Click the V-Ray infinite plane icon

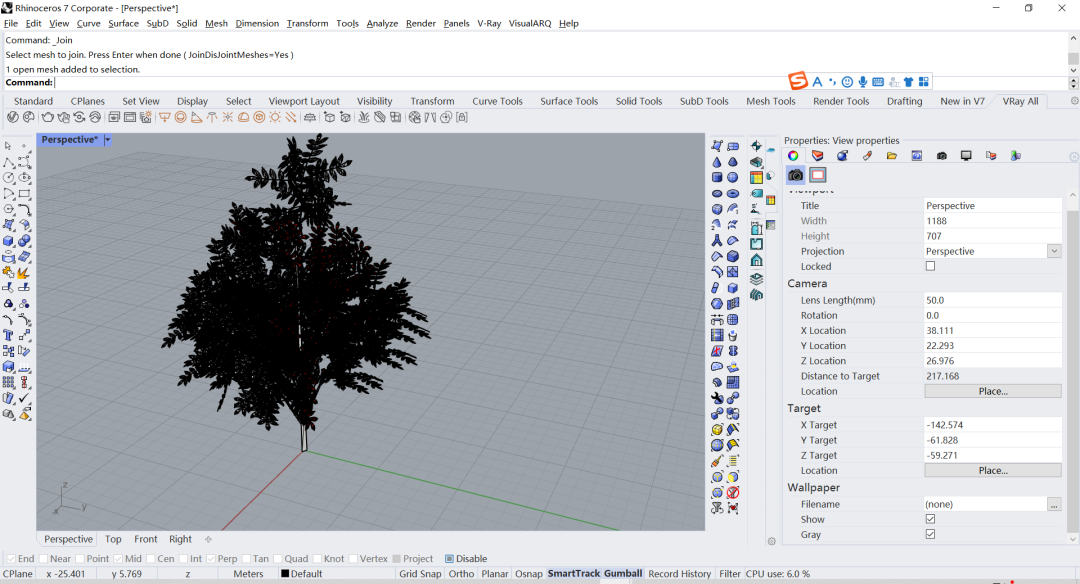(x=310, y=117)
